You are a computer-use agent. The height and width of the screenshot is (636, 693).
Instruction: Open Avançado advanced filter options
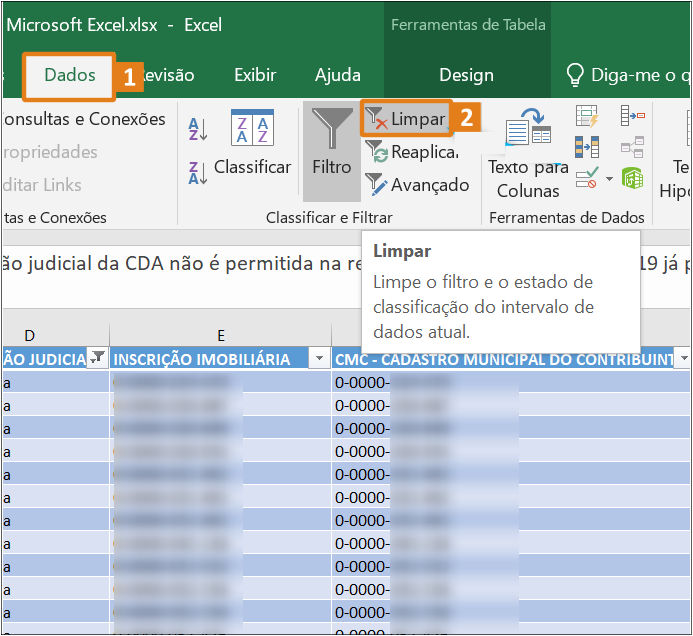417,185
